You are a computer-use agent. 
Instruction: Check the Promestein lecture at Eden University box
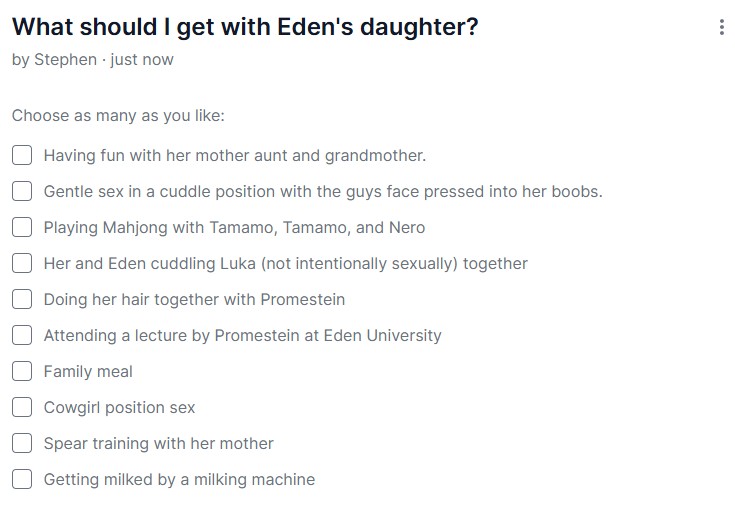click(x=22, y=335)
